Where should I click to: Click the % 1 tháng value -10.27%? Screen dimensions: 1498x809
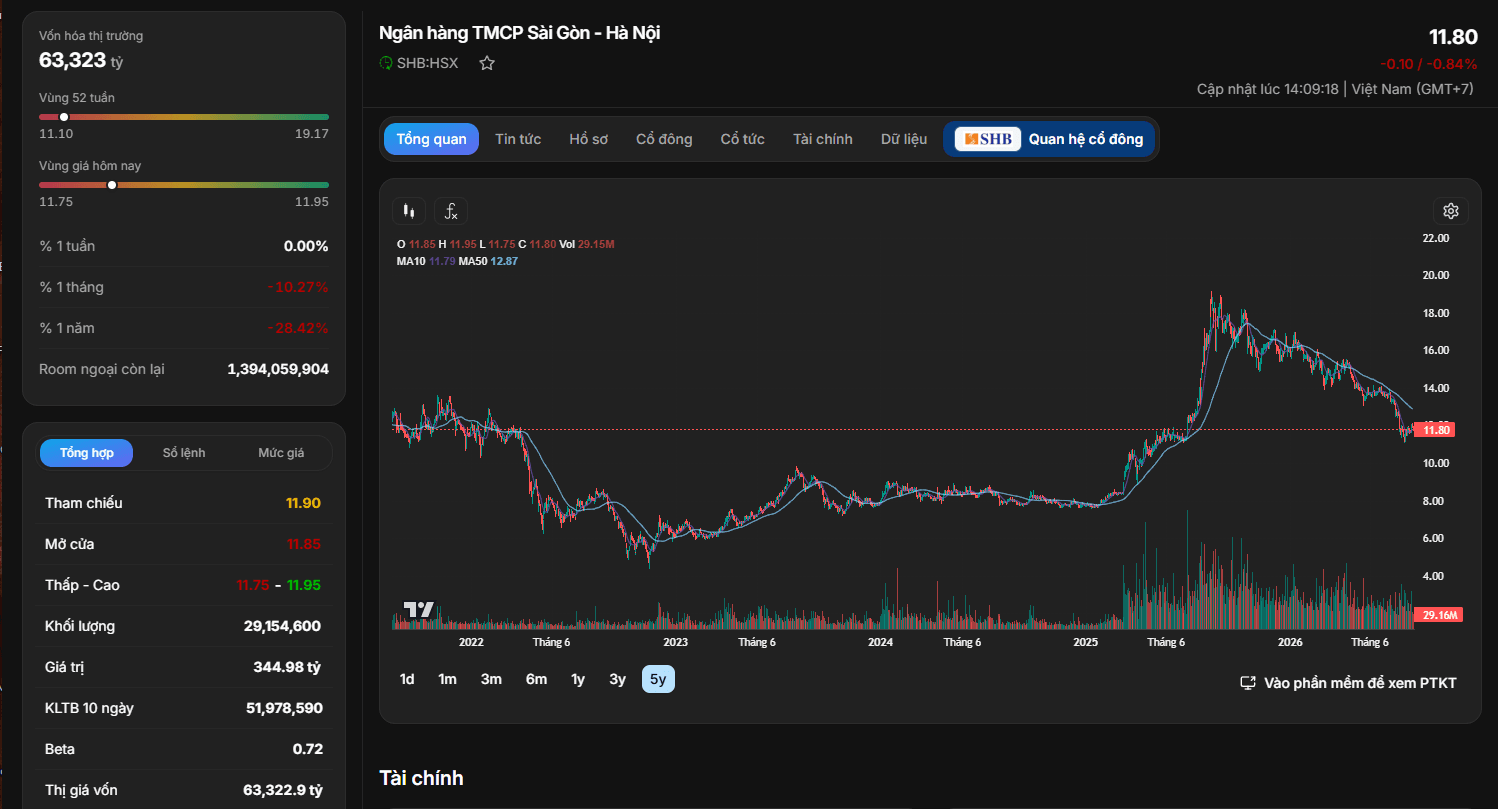point(298,287)
